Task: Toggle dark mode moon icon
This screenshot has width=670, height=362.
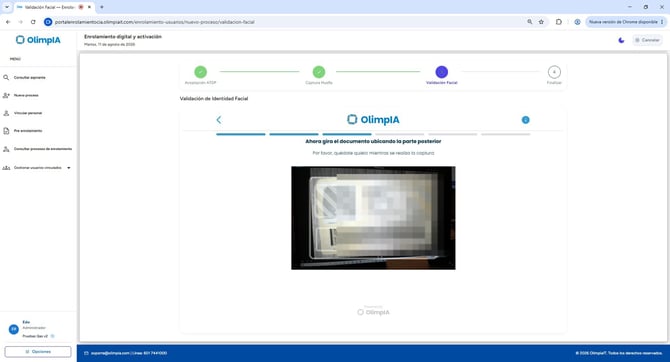Action: pos(621,40)
